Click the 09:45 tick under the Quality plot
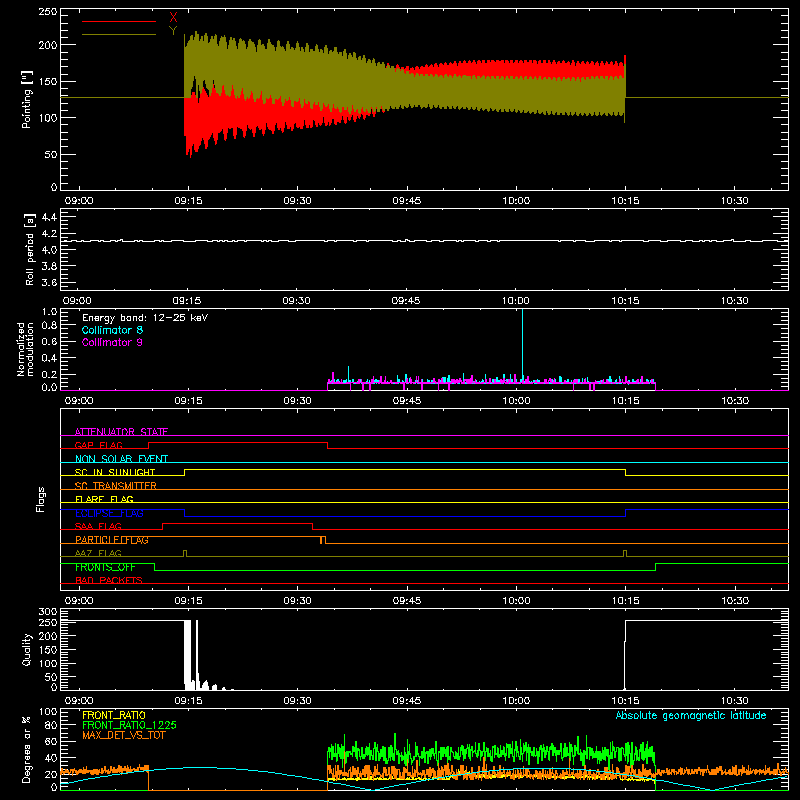Image resolution: width=800 pixels, height=800 pixels. (407, 701)
